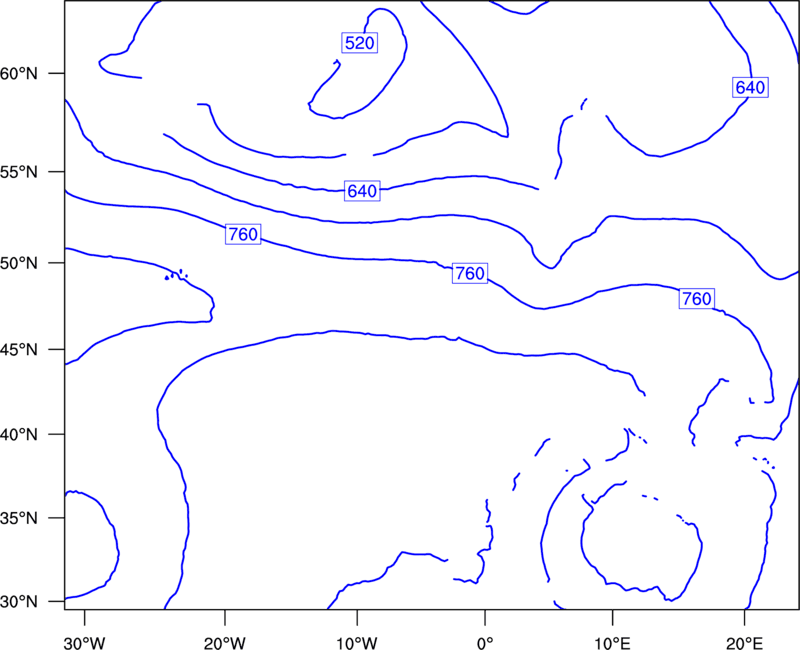Click the 640 contour label near 10°W
The height and width of the screenshot is (650, 800).
point(362,191)
